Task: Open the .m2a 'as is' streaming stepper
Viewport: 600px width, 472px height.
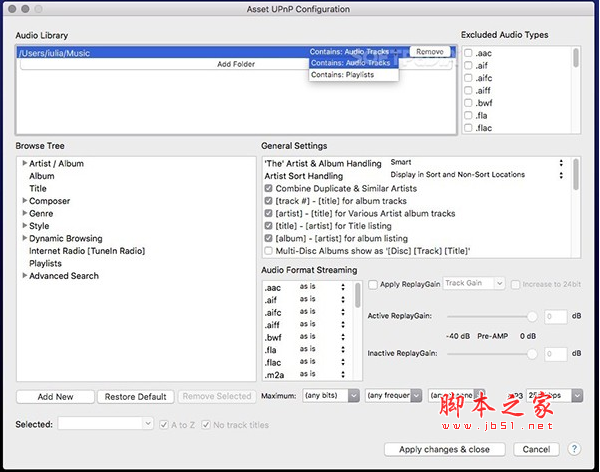Action: point(343,374)
